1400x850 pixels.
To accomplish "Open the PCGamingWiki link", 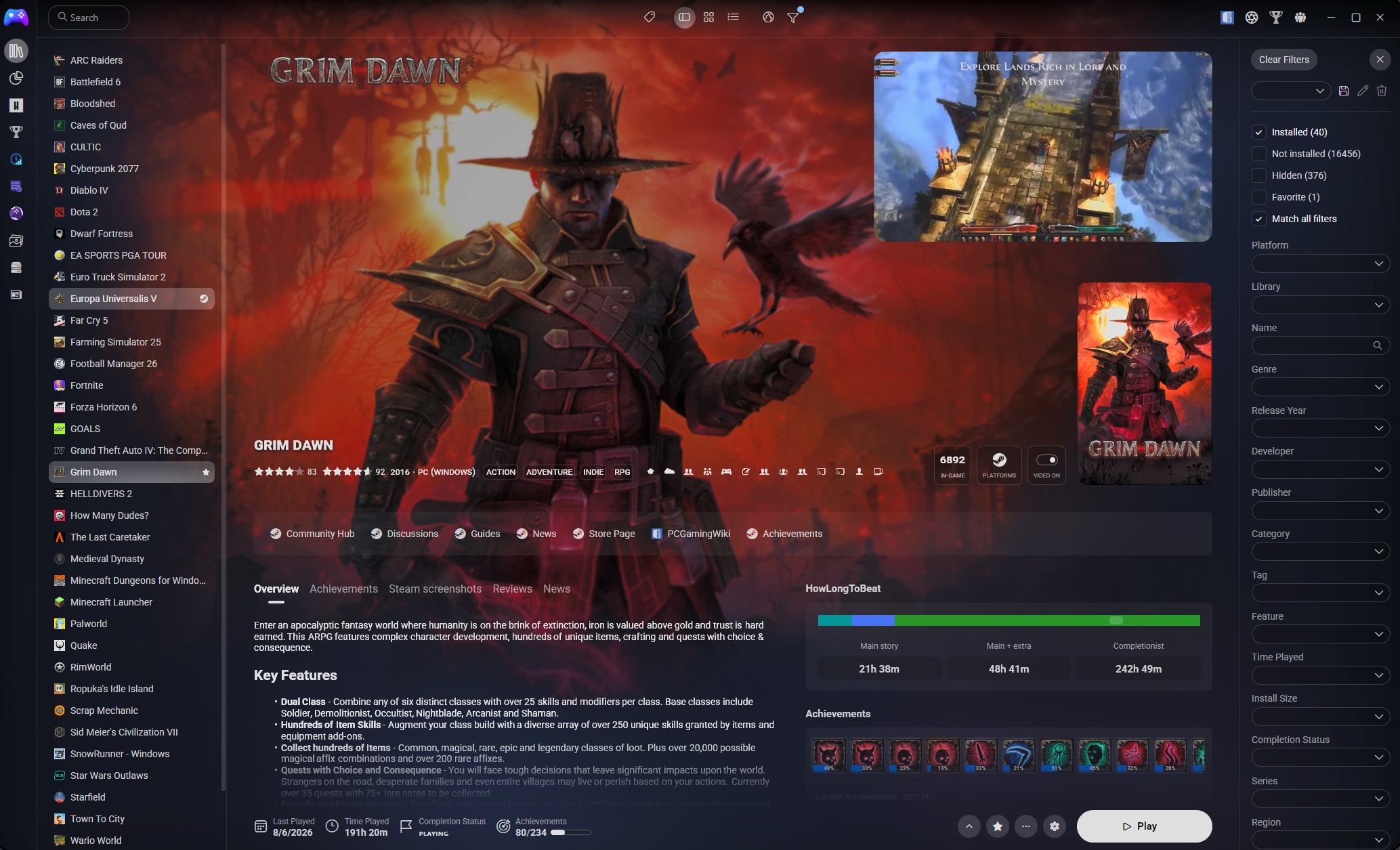I will pyautogui.click(x=691, y=534).
